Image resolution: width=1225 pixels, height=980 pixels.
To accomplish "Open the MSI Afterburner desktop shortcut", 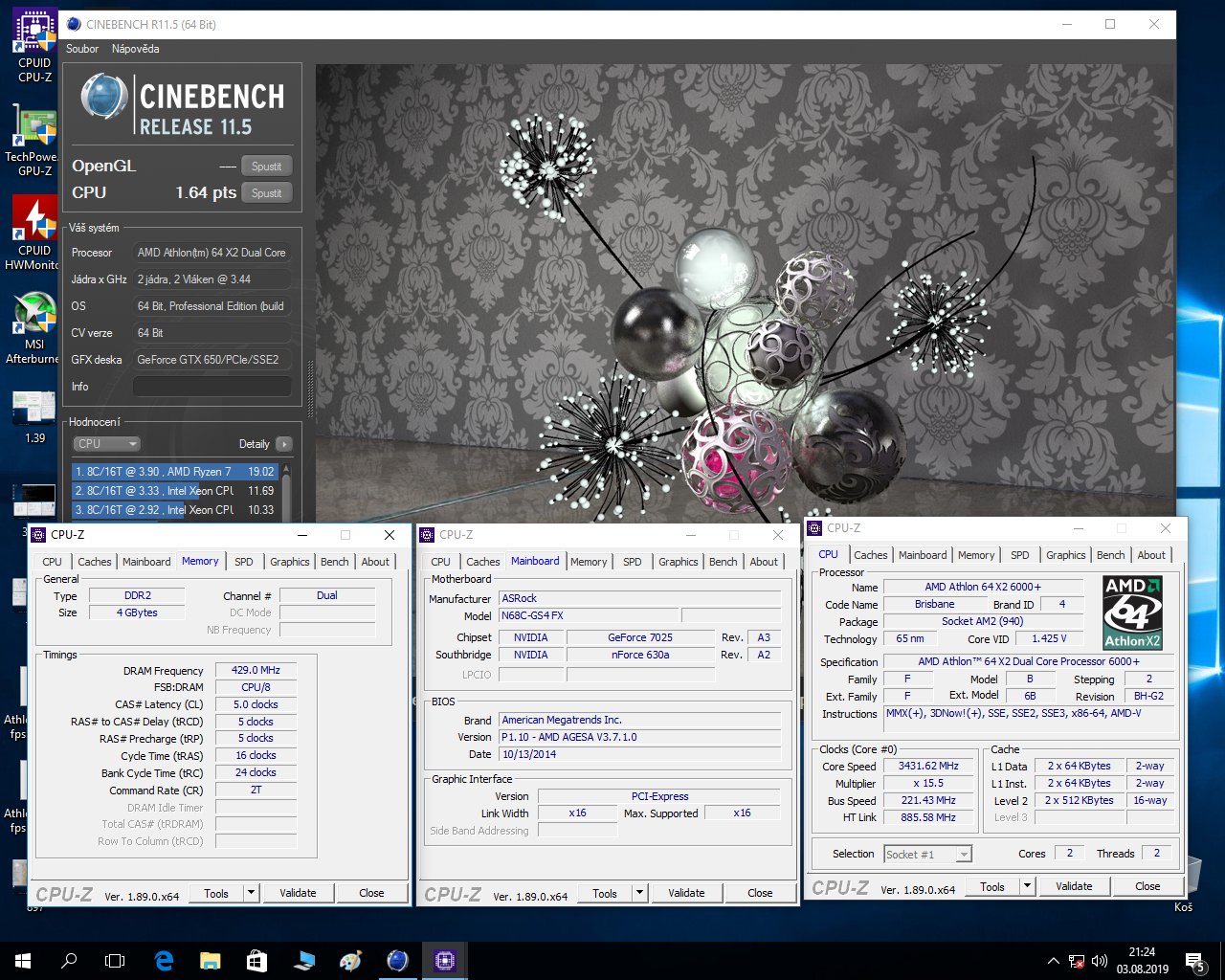I will pyautogui.click(x=34, y=327).
